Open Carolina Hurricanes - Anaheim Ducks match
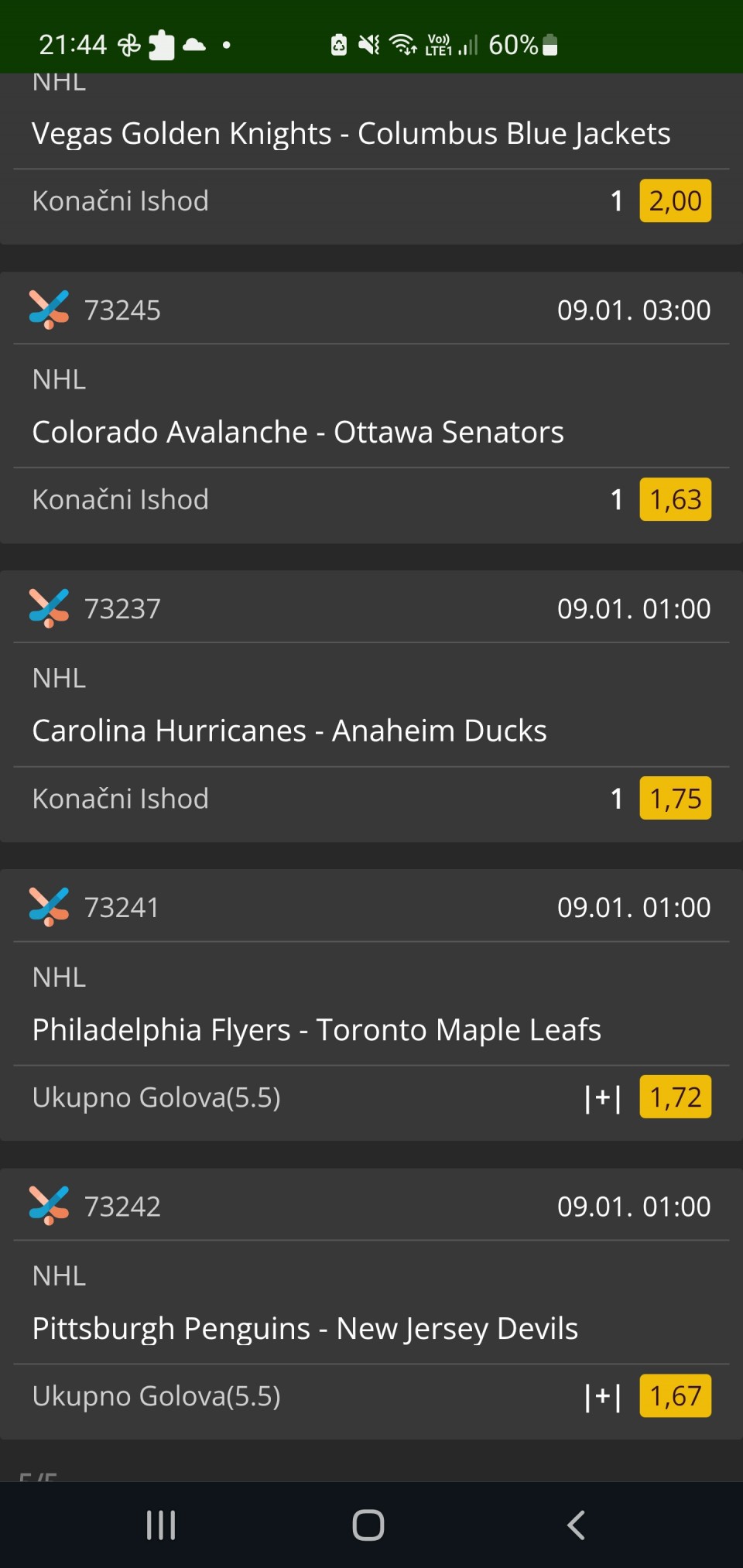Image resolution: width=743 pixels, height=1568 pixels. tap(289, 731)
